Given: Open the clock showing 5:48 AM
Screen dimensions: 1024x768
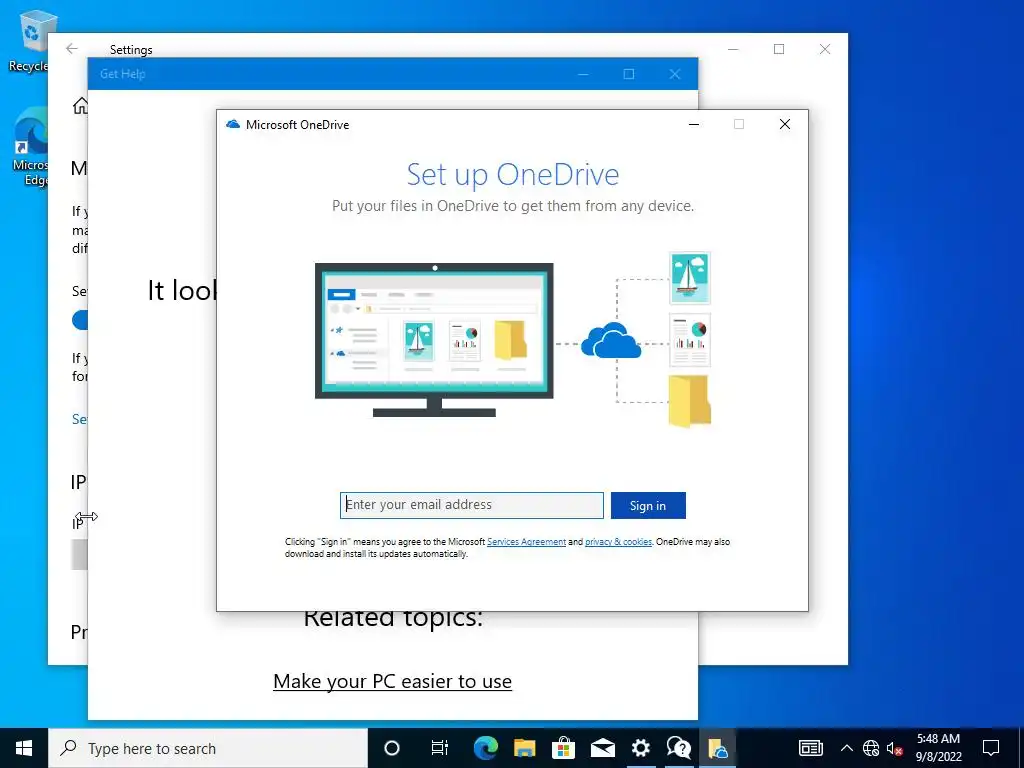Looking at the screenshot, I should tap(938, 748).
